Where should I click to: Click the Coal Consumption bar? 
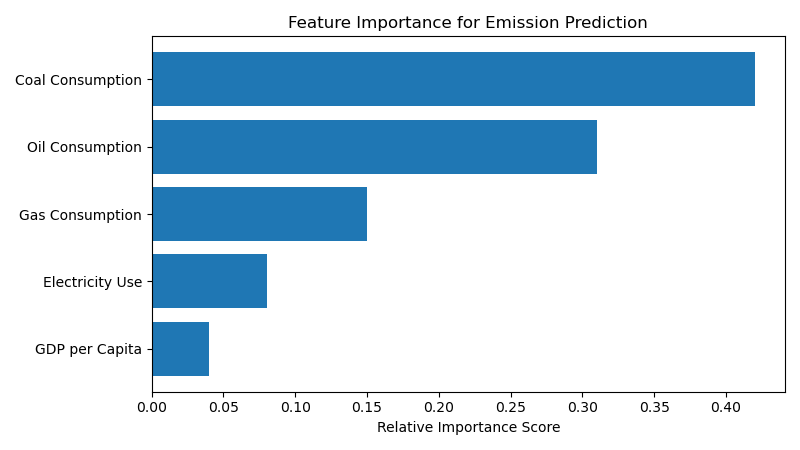tap(453, 79)
